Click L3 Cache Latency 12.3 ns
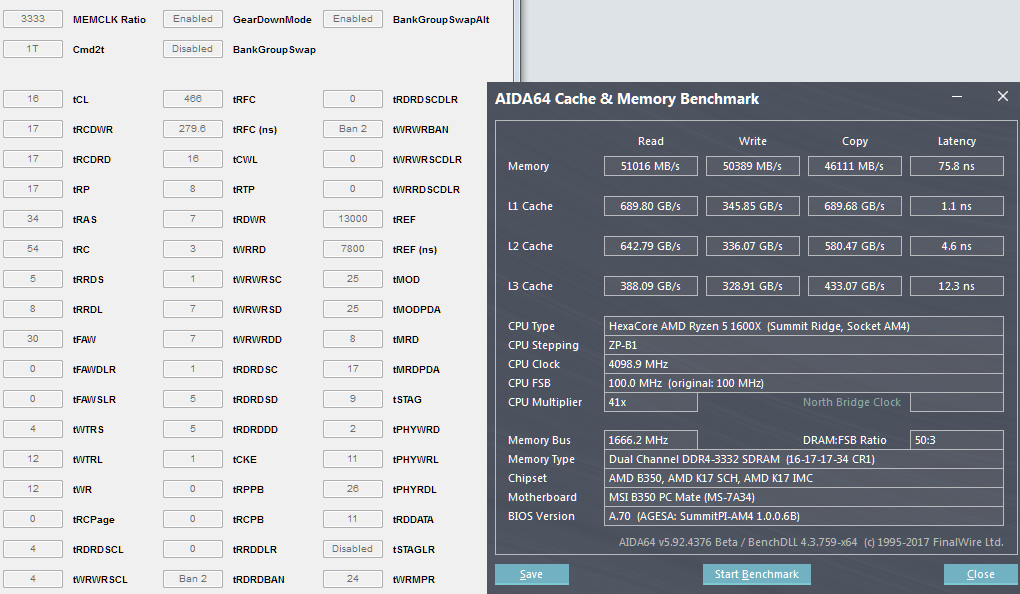Viewport: 1020px width, 594px height. click(957, 286)
